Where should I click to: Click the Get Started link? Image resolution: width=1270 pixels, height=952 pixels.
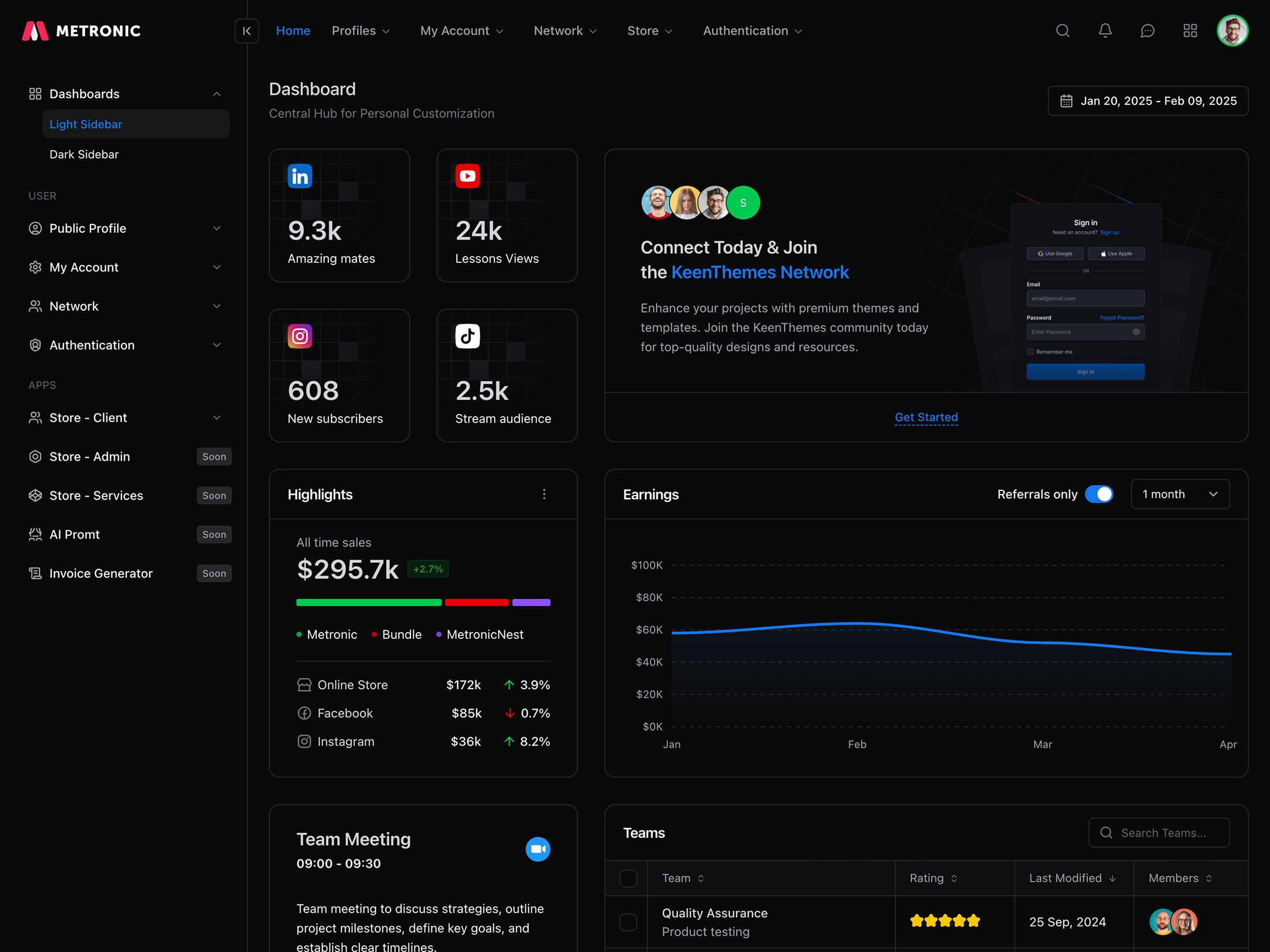pyautogui.click(x=926, y=417)
